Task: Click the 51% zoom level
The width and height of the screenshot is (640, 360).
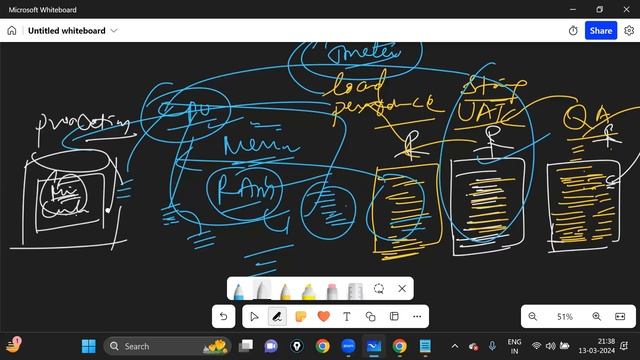Action: (x=564, y=317)
